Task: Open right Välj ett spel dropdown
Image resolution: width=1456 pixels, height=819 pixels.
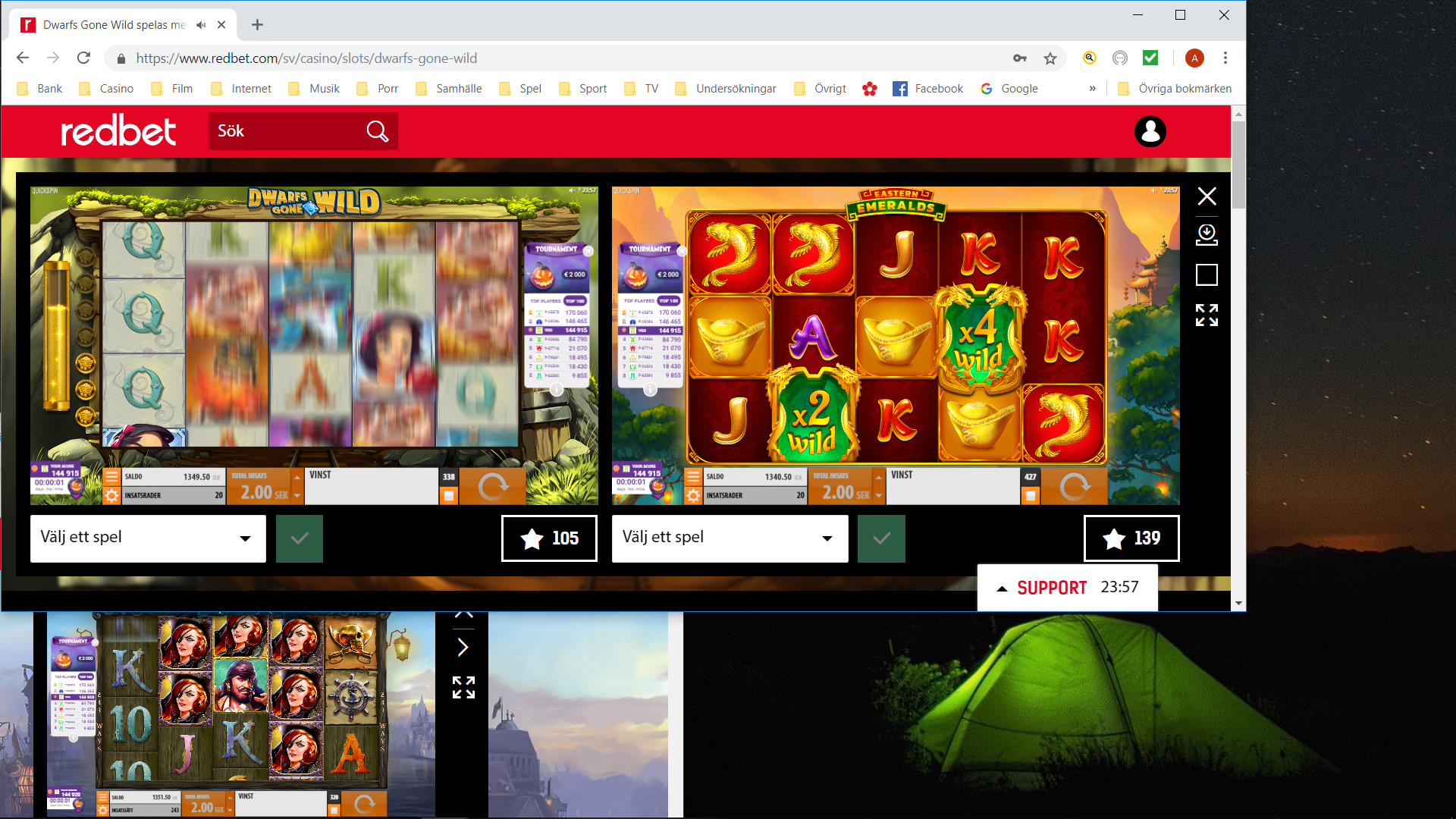Action: [730, 538]
